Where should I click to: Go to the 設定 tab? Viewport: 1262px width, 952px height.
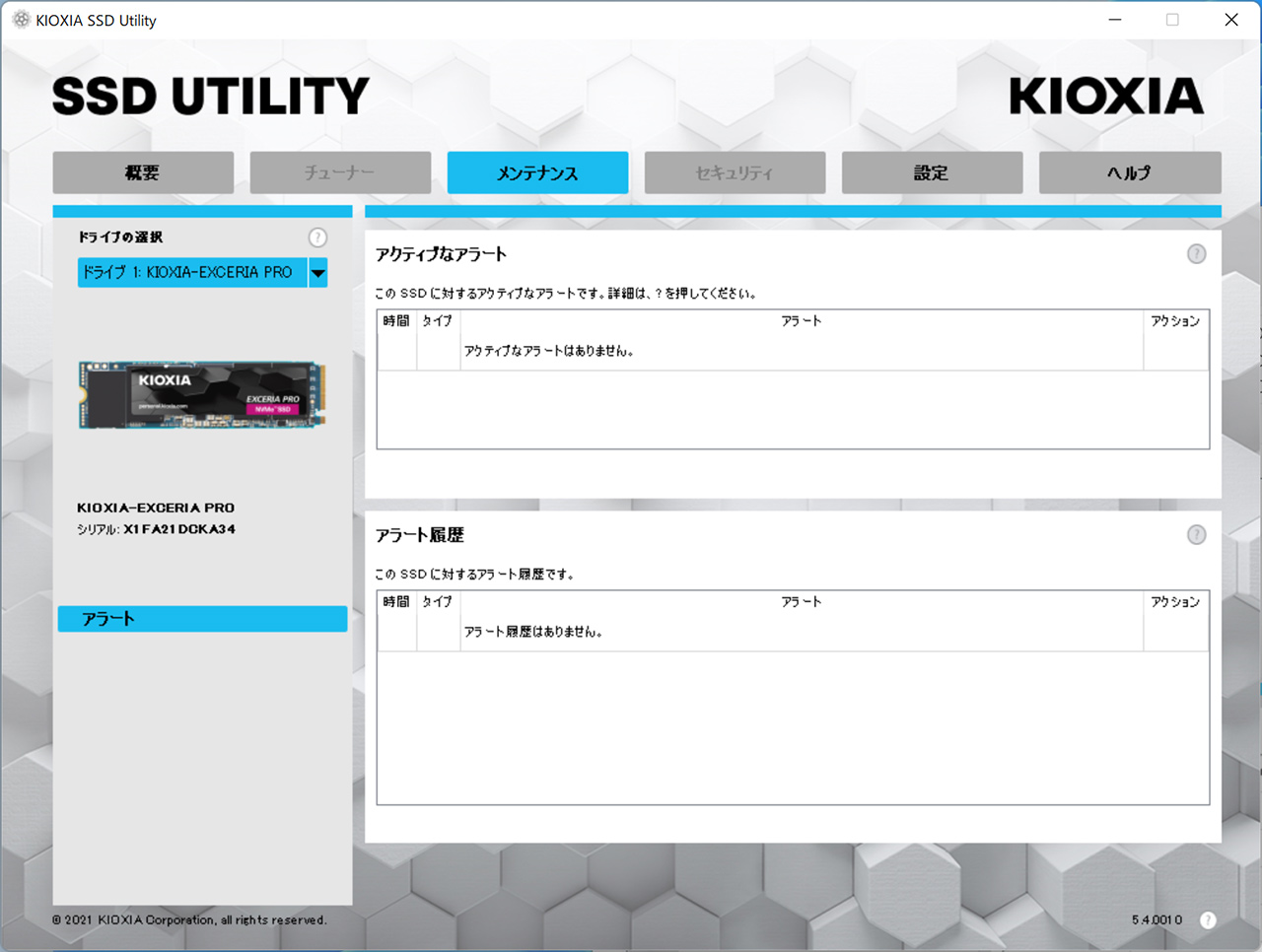click(x=932, y=172)
